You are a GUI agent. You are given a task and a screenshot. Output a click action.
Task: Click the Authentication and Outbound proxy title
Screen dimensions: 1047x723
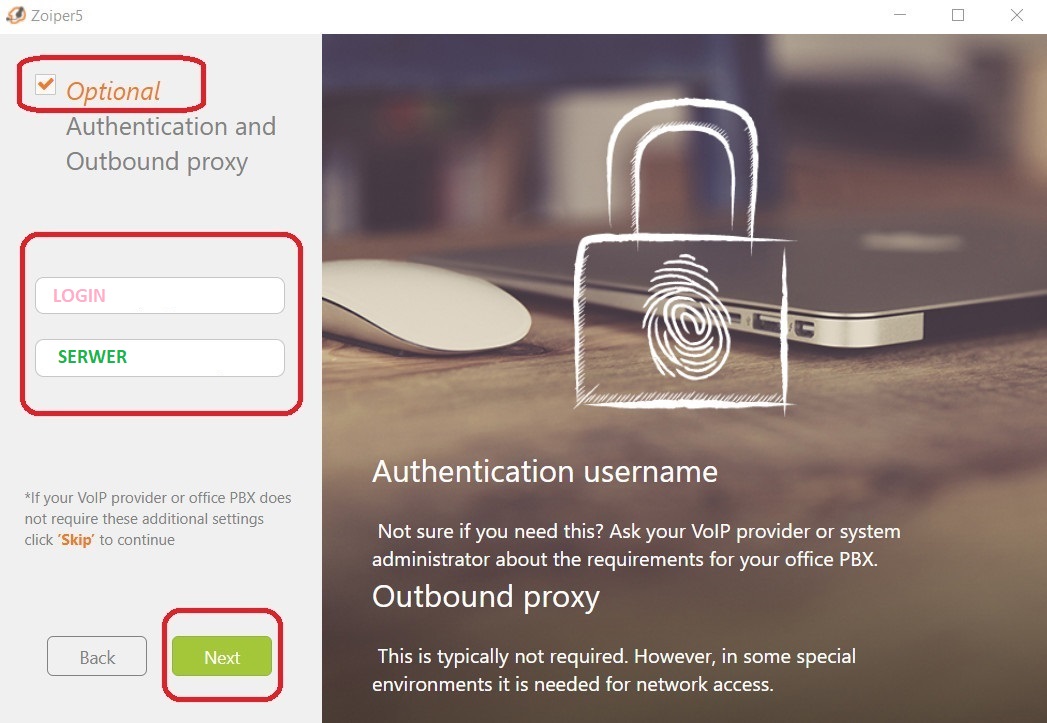pos(171,144)
